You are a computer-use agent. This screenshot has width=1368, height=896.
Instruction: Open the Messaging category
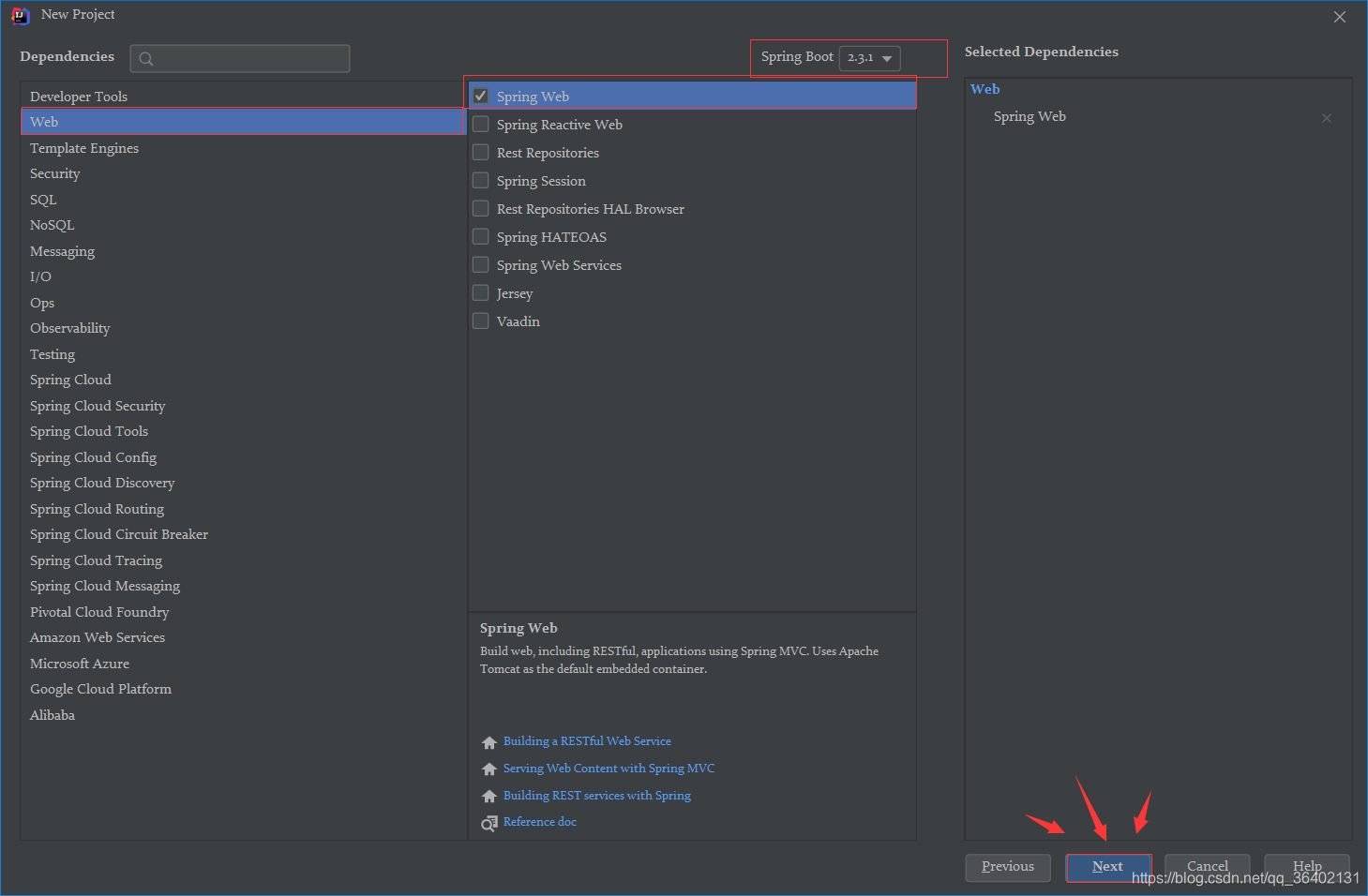coord(243,251)
